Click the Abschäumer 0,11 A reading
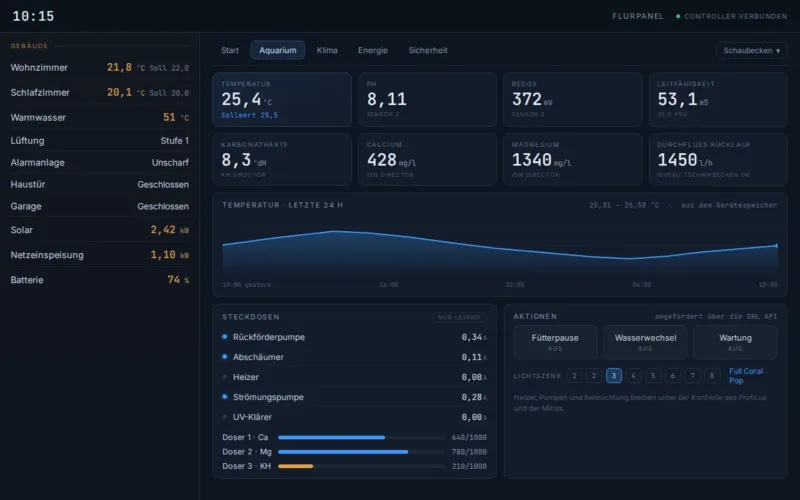 pos(474,357)
